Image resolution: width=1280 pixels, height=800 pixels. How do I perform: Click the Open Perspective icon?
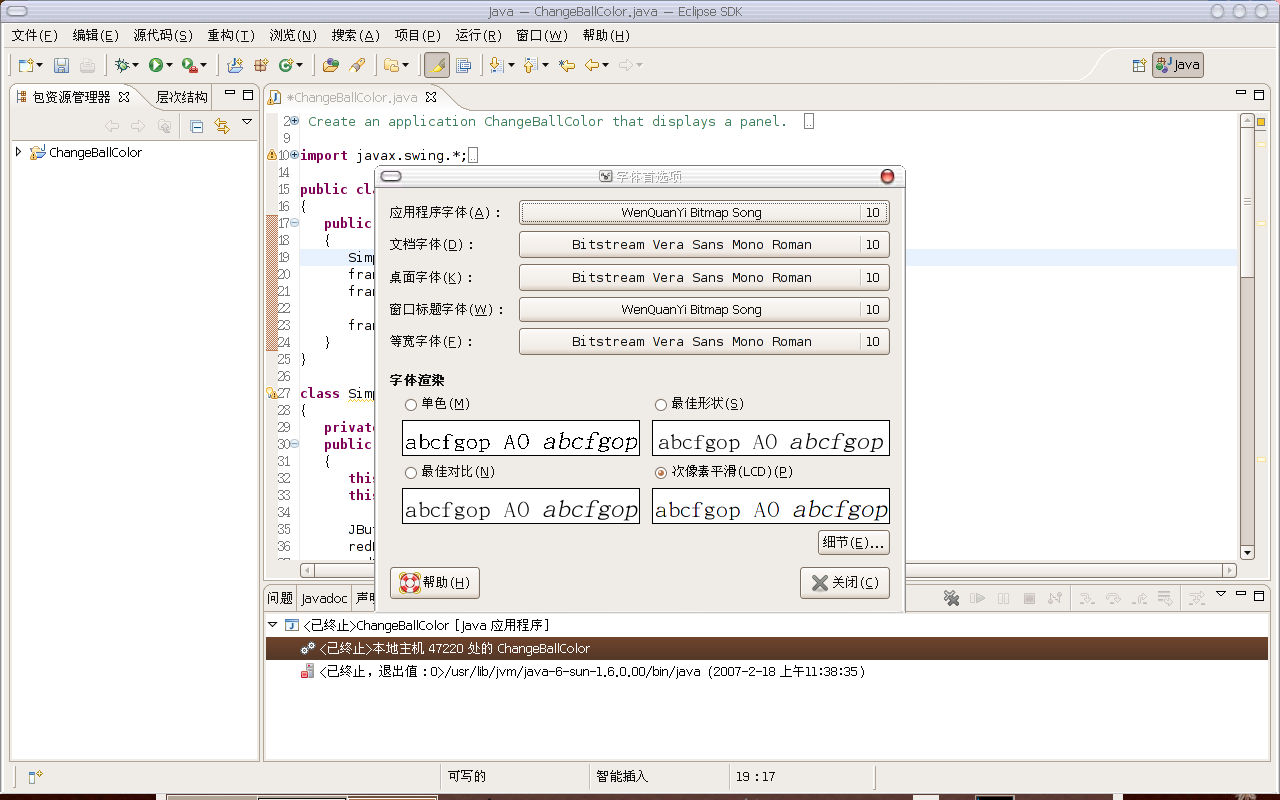[1138, 65]
